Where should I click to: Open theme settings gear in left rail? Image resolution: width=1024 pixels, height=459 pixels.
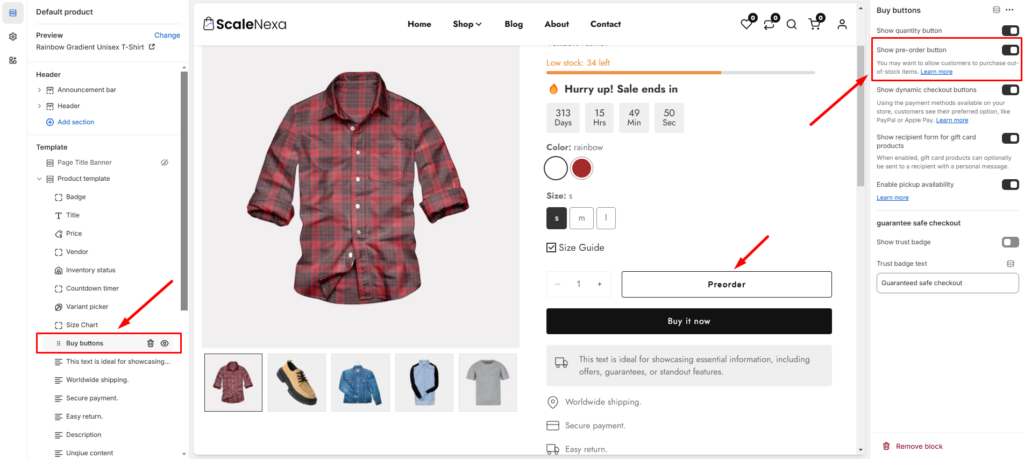tap(13, 37)
